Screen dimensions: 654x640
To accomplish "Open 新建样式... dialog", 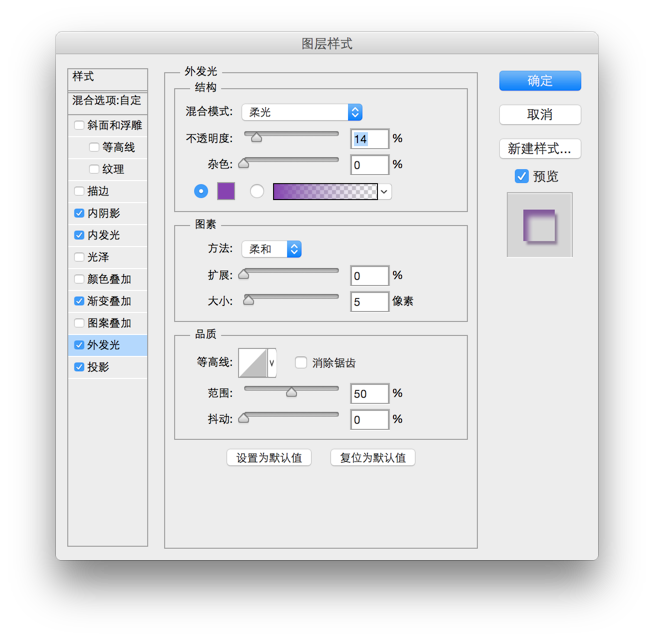I will (540, 149).
